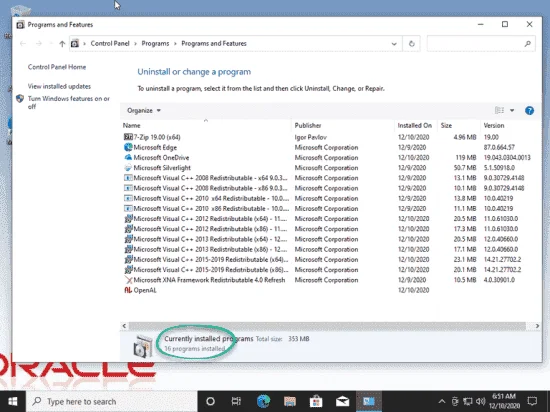Open Turn Windows features on or off
This screenshot has width=550, height=412.
point(69,102)
